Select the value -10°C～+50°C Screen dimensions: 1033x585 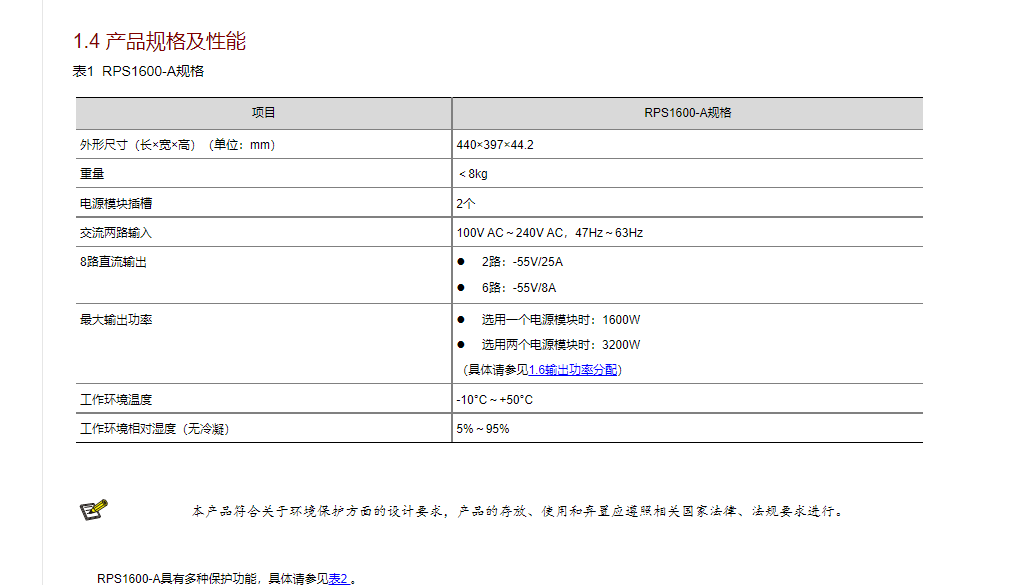[494, 399]
